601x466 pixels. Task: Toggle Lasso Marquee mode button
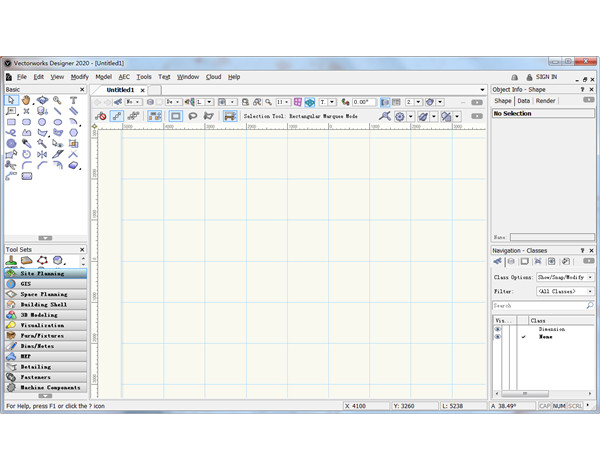click(192, 116)
